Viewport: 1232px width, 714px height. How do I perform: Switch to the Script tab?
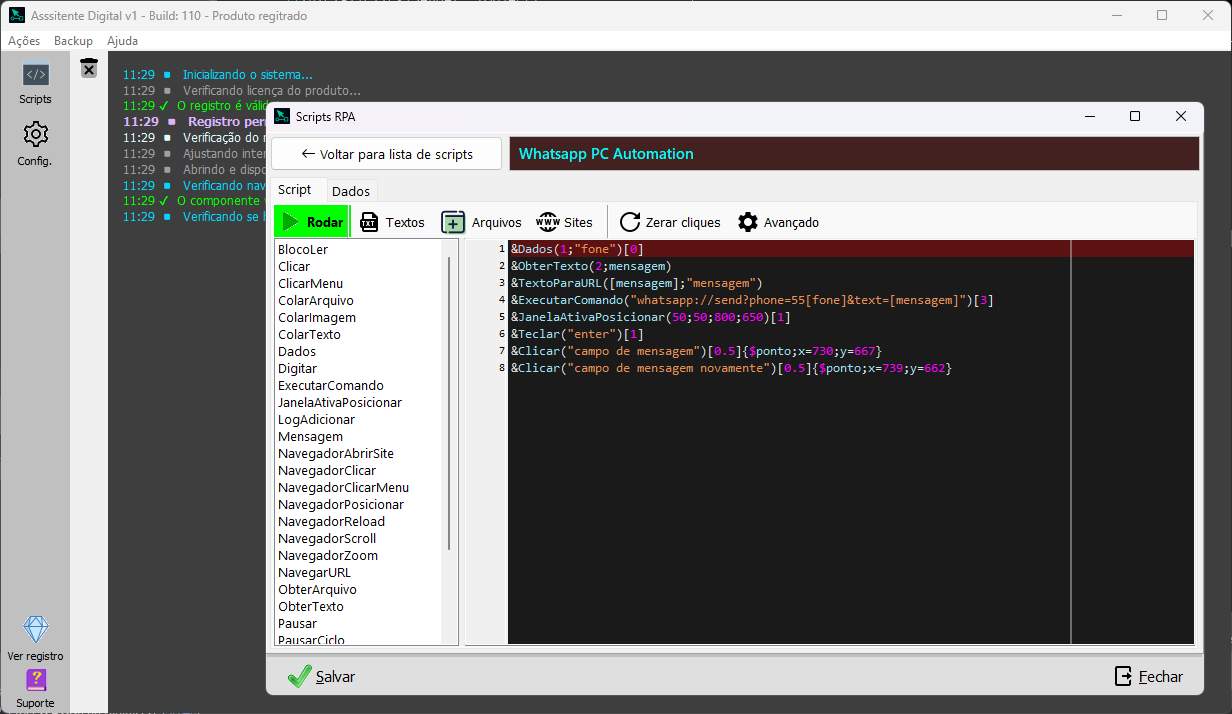click(295, 189)
